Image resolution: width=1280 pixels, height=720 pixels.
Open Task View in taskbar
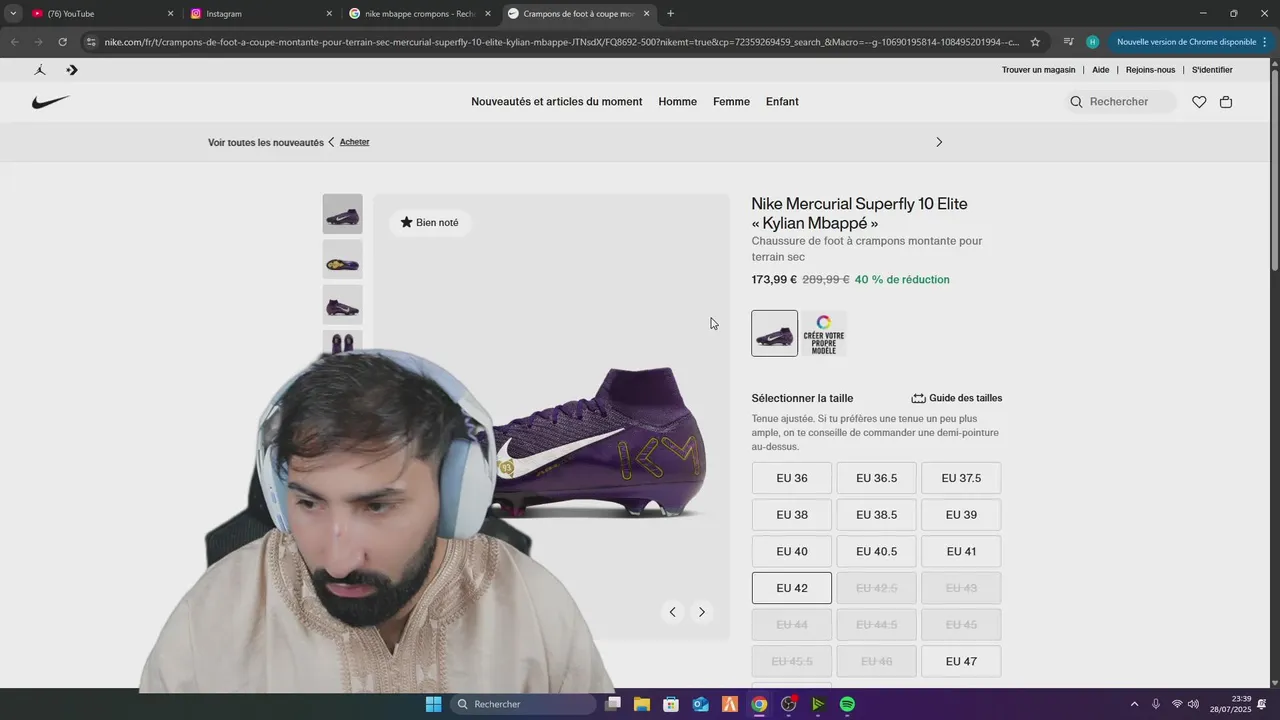pos(613,704)
